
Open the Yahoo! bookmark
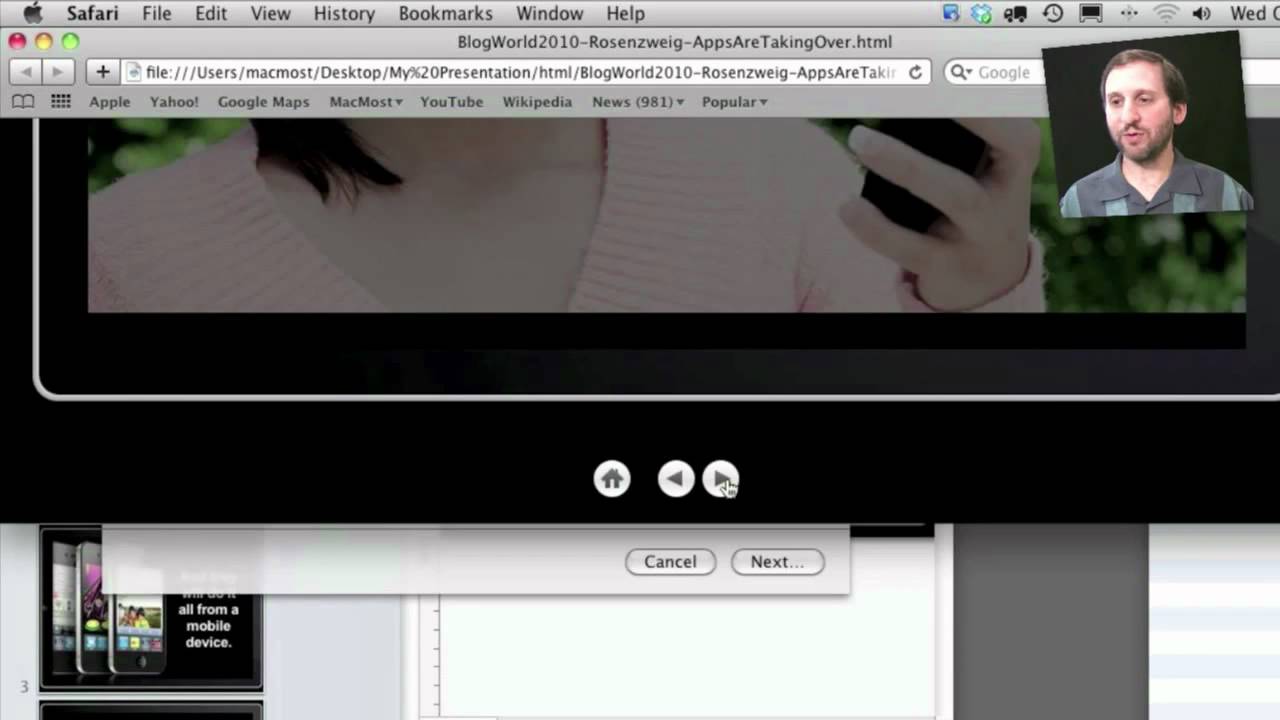[174, 102]
